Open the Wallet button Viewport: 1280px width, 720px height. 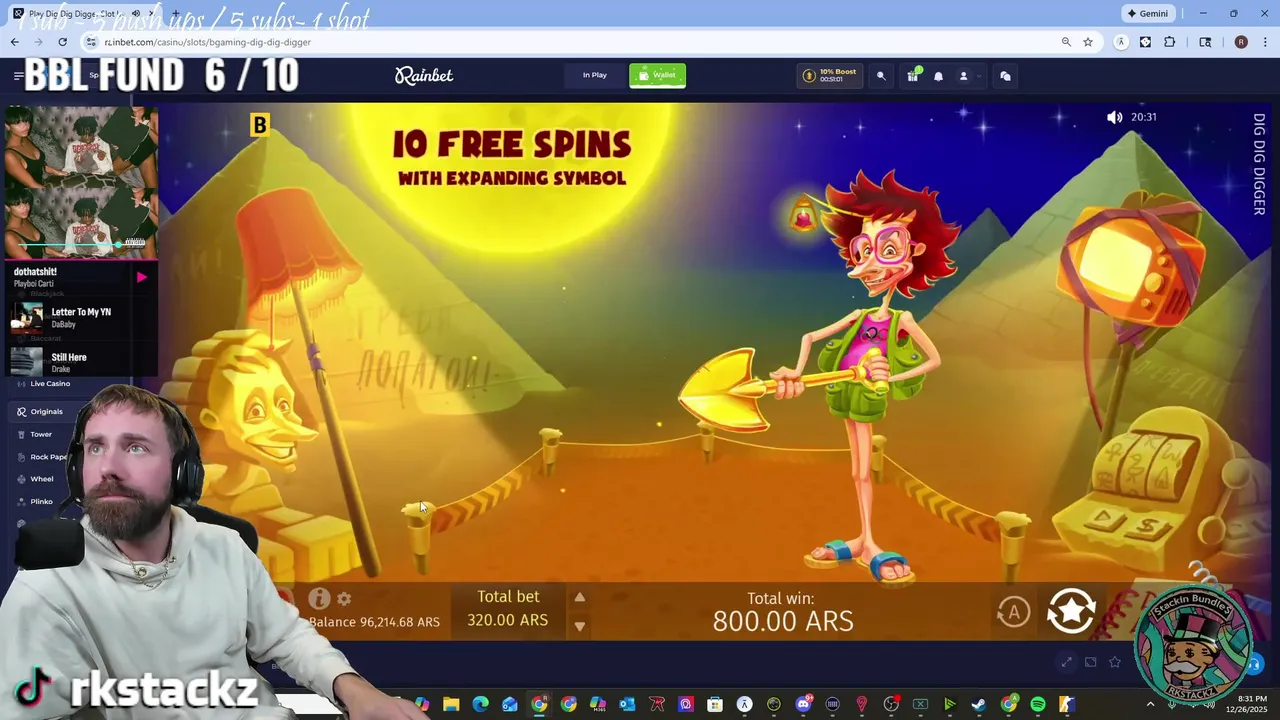(x=657, y=75)
